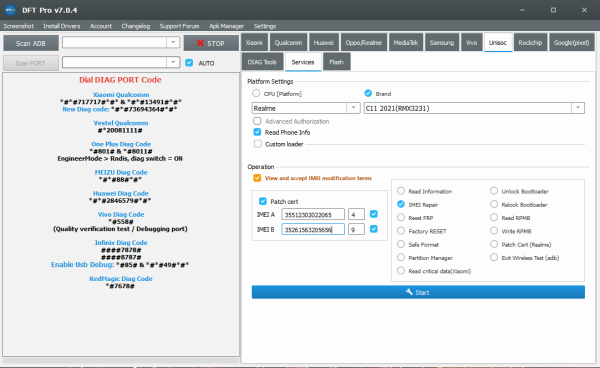600x368 pixels.
Task: Enable the Custom loader checkbox
Action: (258, 144)
